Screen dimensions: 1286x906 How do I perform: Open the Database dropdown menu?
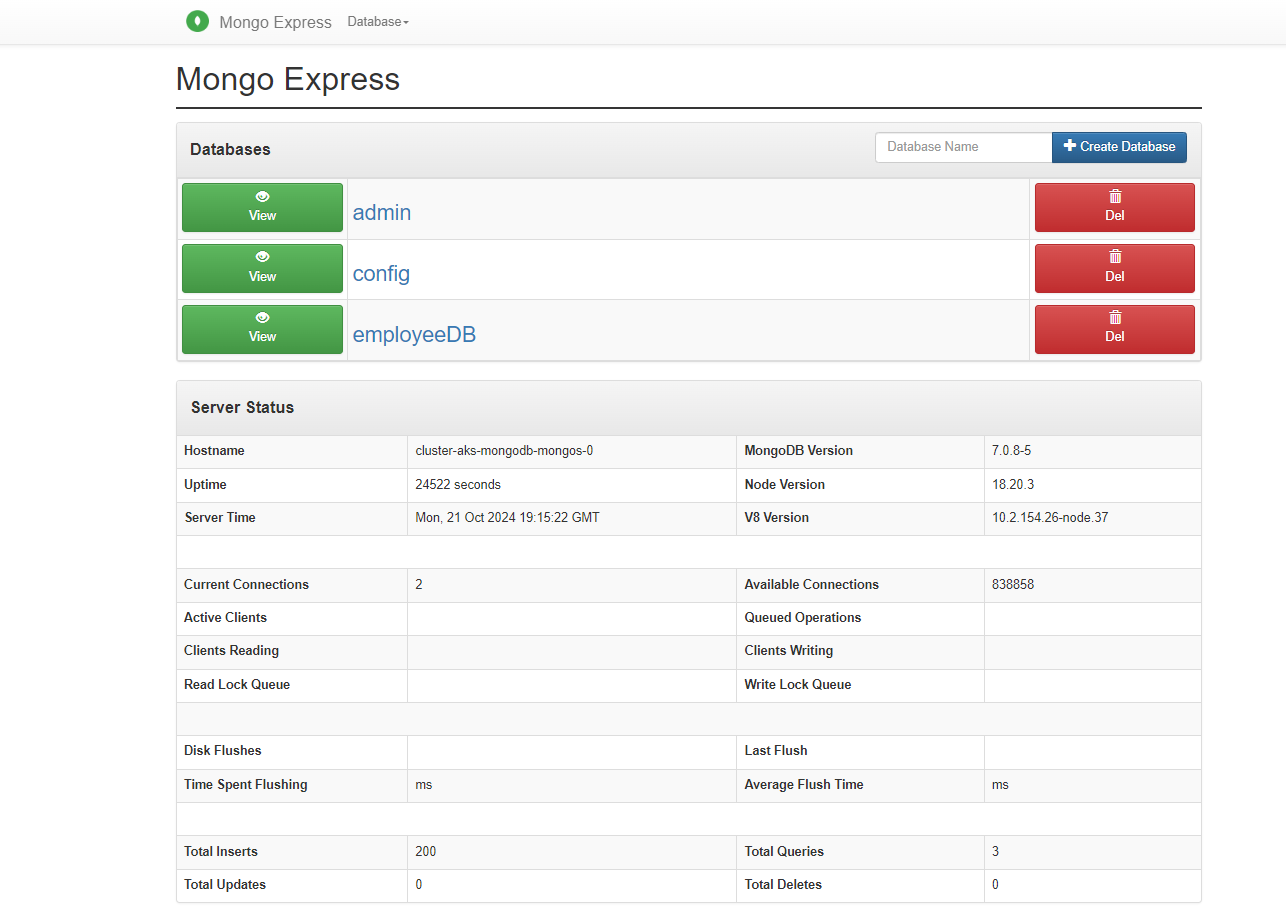(378, 22)
